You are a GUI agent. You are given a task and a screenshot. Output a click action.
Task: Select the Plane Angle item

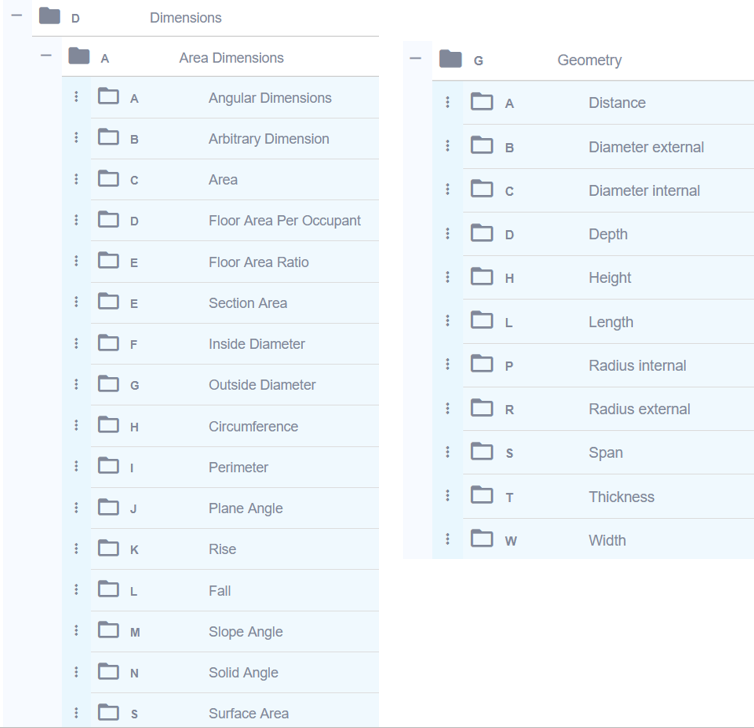235,508
